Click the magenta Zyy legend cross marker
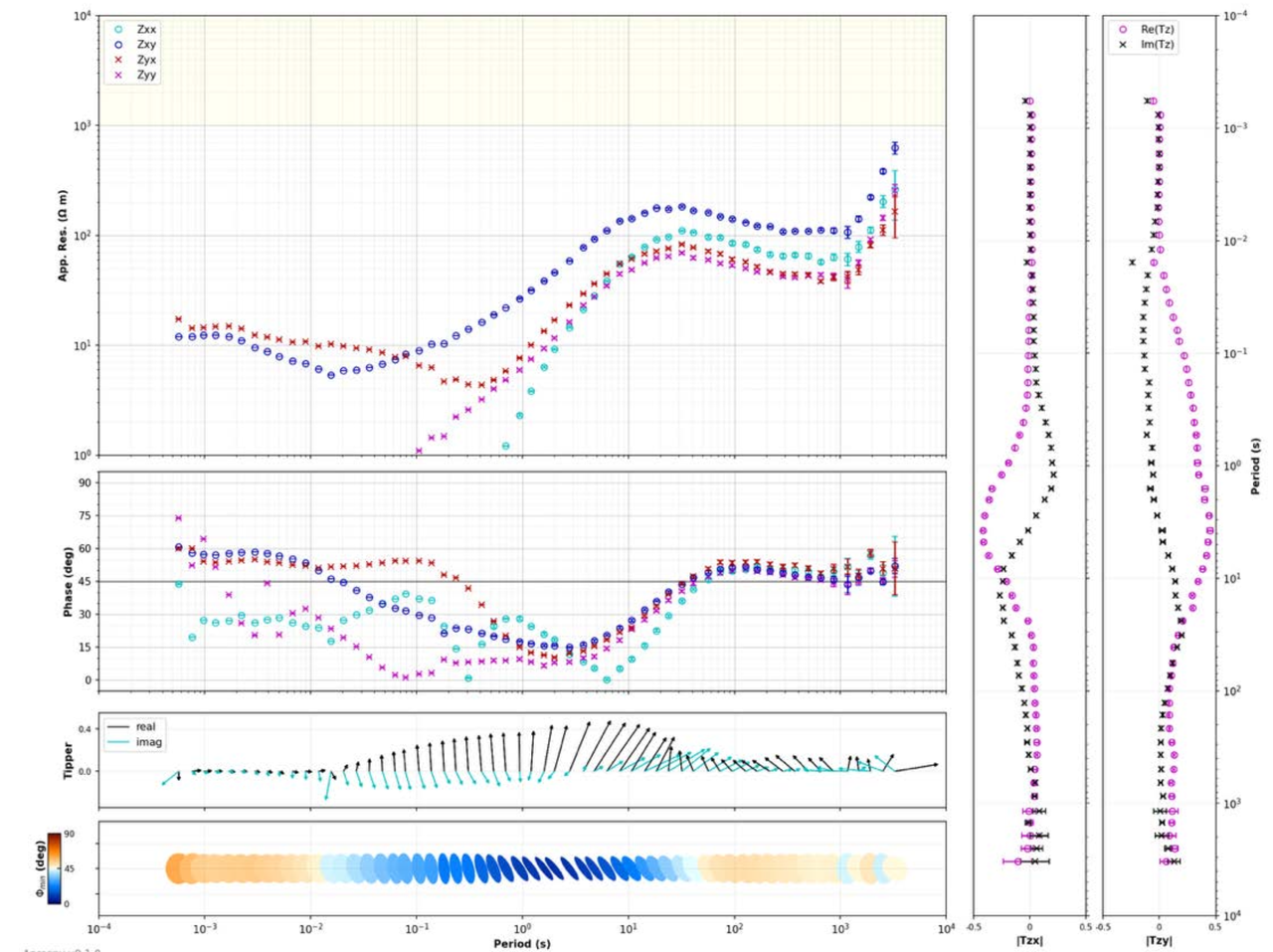Screen dimensions: 1273x952 click(x=118, y=75)
